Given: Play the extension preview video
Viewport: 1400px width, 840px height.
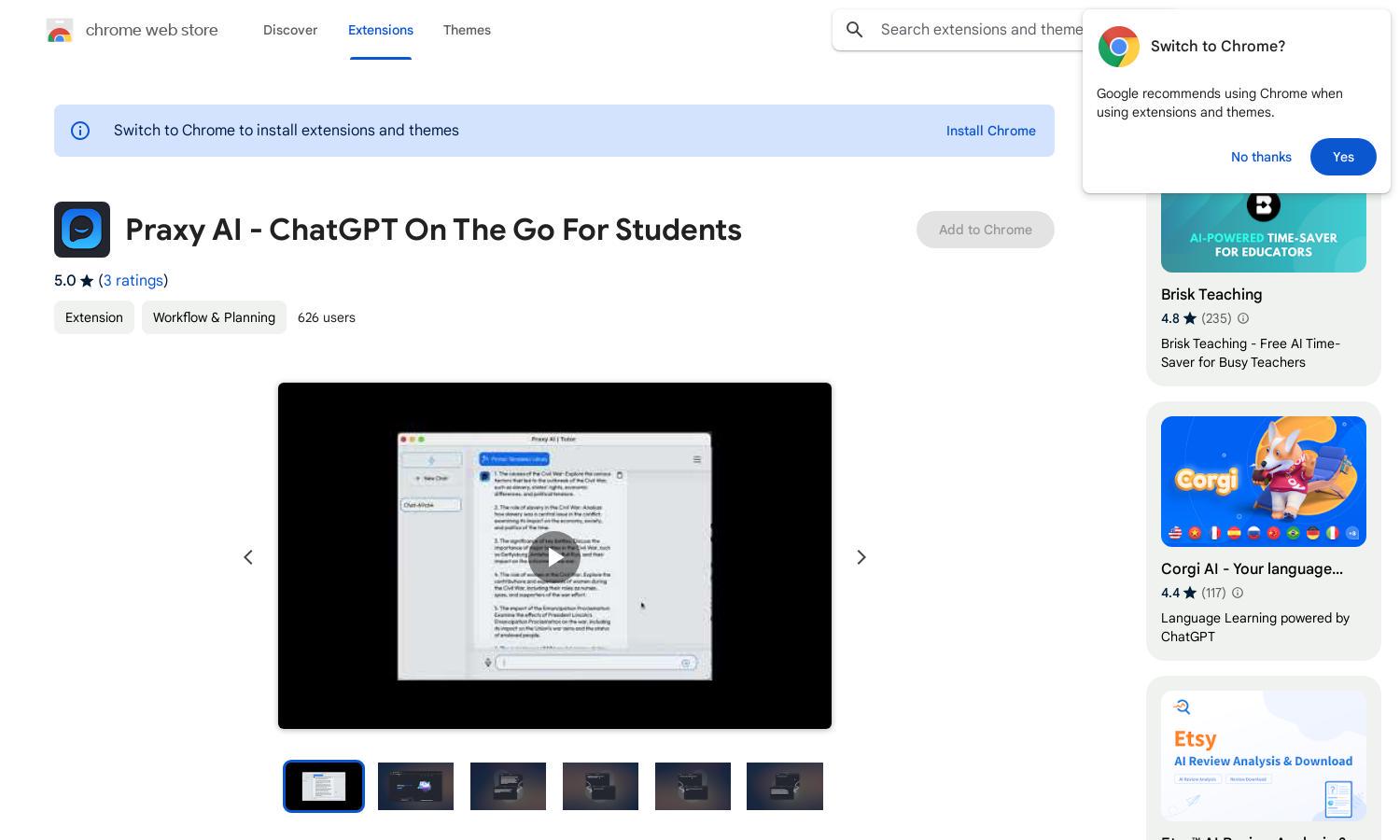Looking at the screenshot, I should pos(554,557).
